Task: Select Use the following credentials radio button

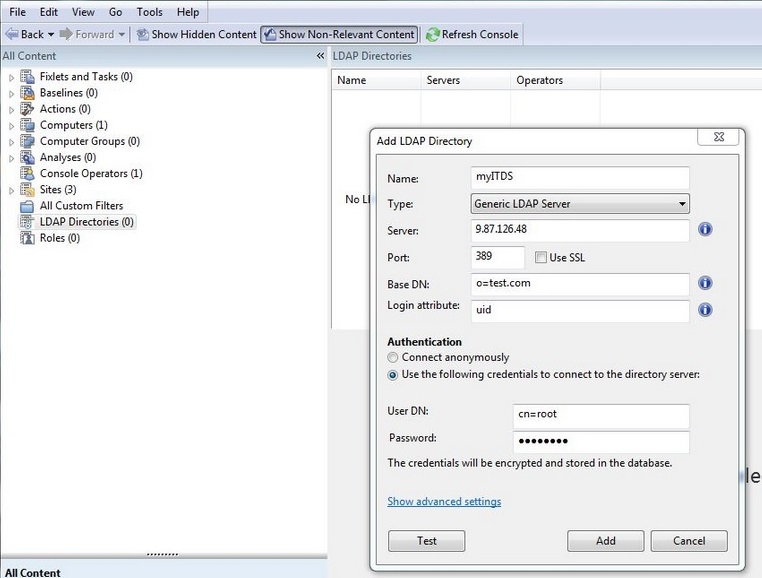Action: click(x=393, y=375)
